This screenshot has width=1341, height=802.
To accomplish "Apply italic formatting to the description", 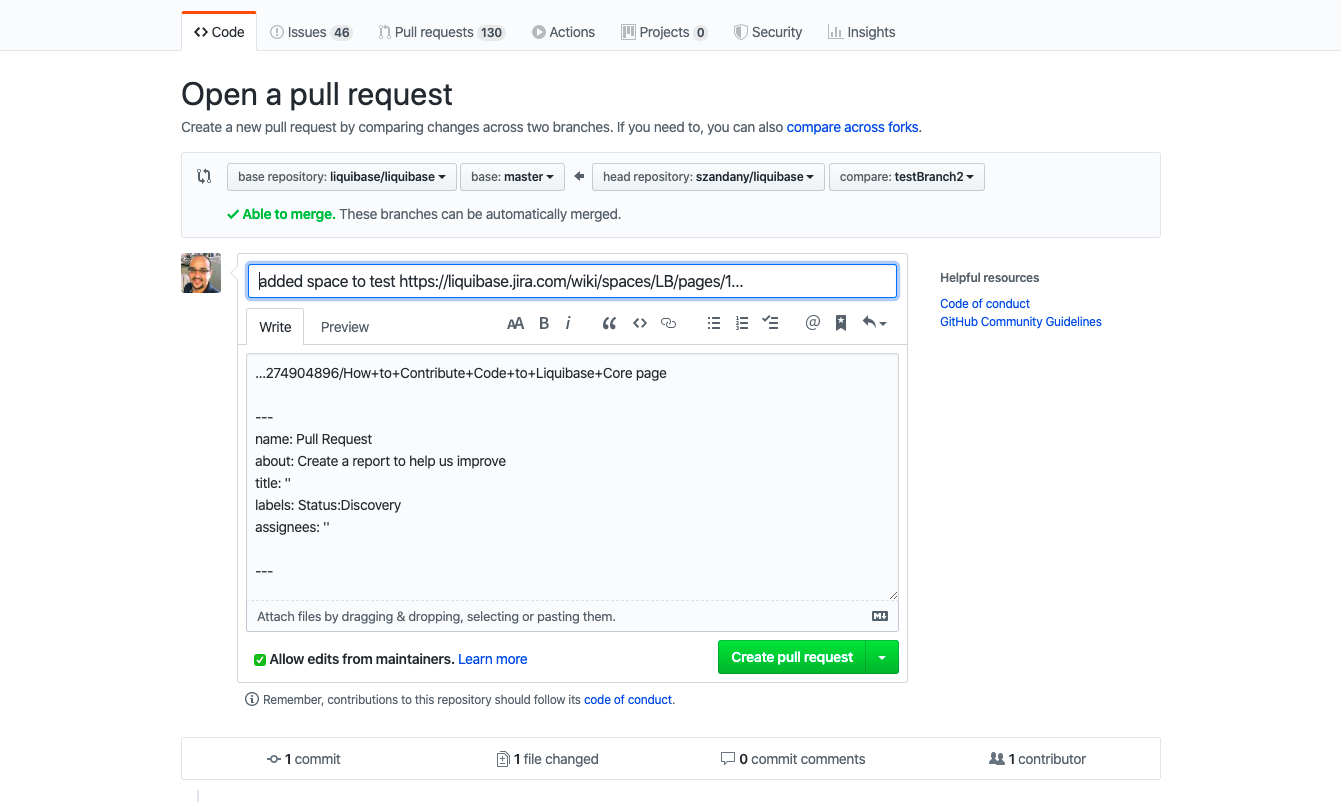I will pyautogui.click(x=567, y=322).
